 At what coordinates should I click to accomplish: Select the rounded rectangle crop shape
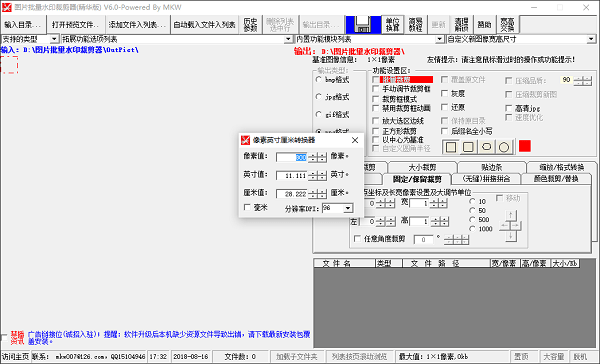tap(468, 147)
